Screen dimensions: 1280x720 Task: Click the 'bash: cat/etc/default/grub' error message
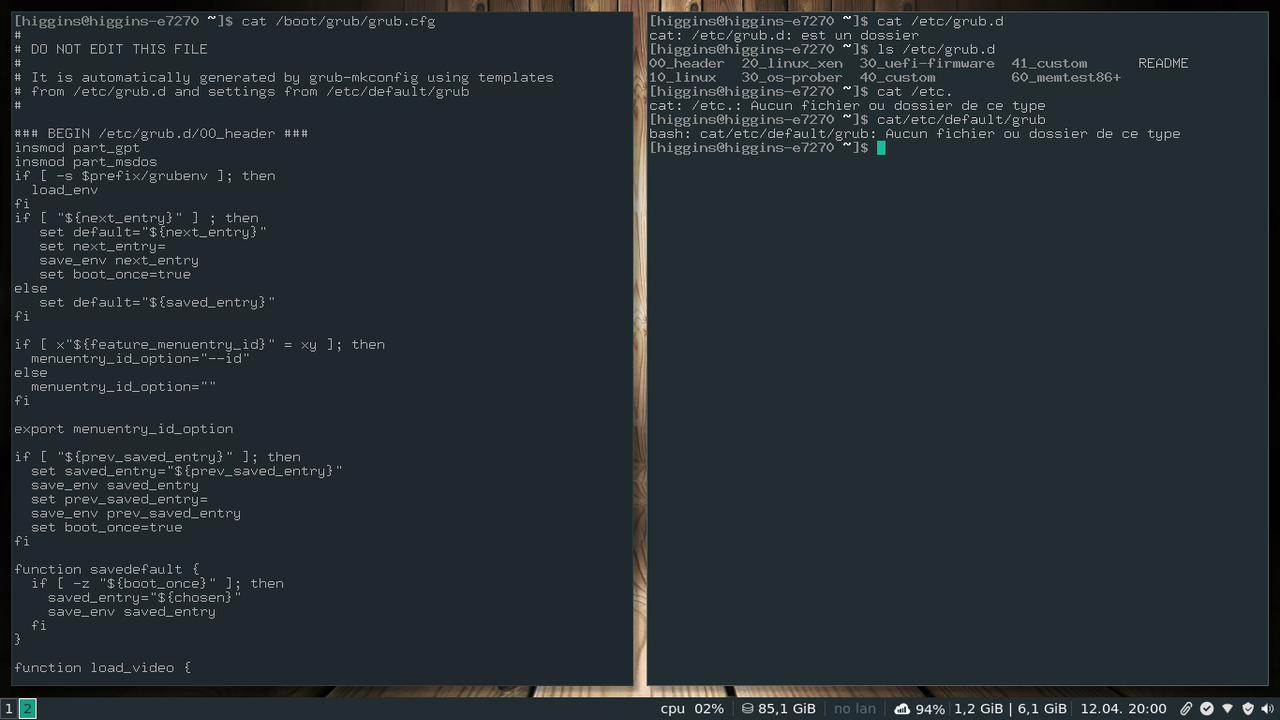click(x=914, y=133)
